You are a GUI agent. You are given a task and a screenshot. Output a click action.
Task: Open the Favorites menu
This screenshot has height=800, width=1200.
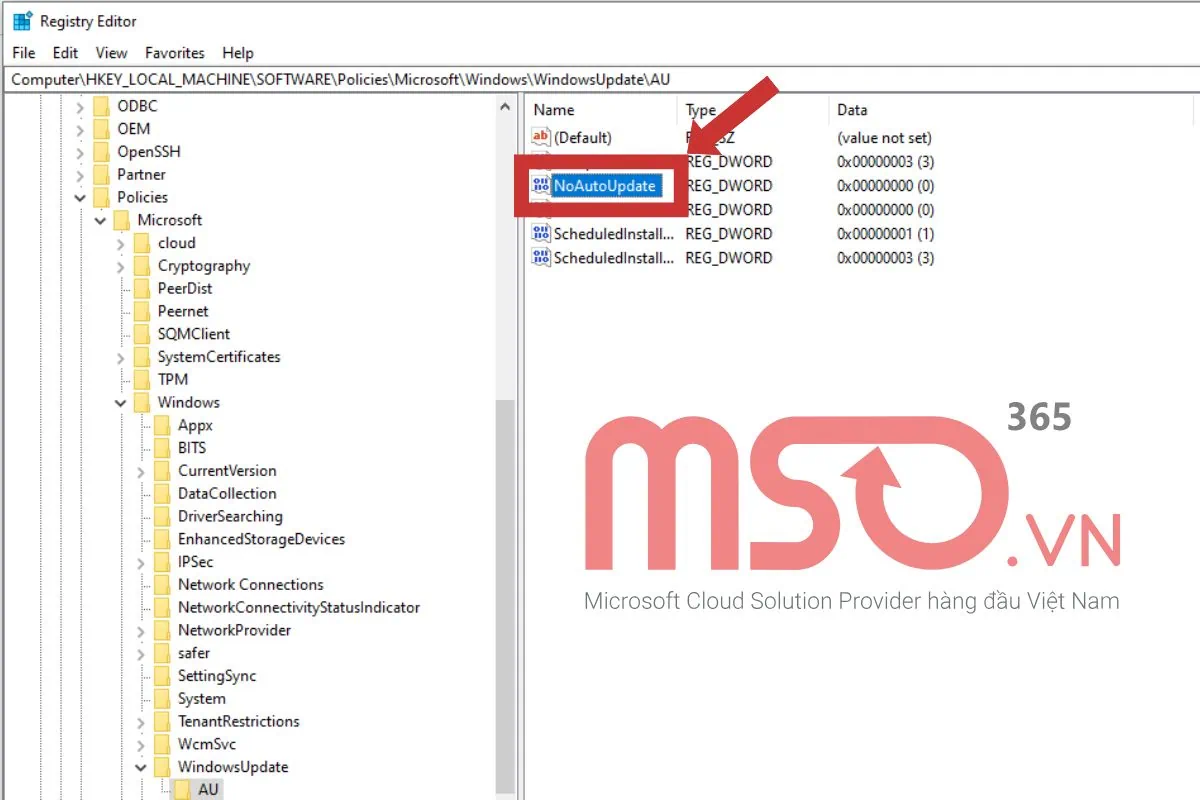(174, 53)
